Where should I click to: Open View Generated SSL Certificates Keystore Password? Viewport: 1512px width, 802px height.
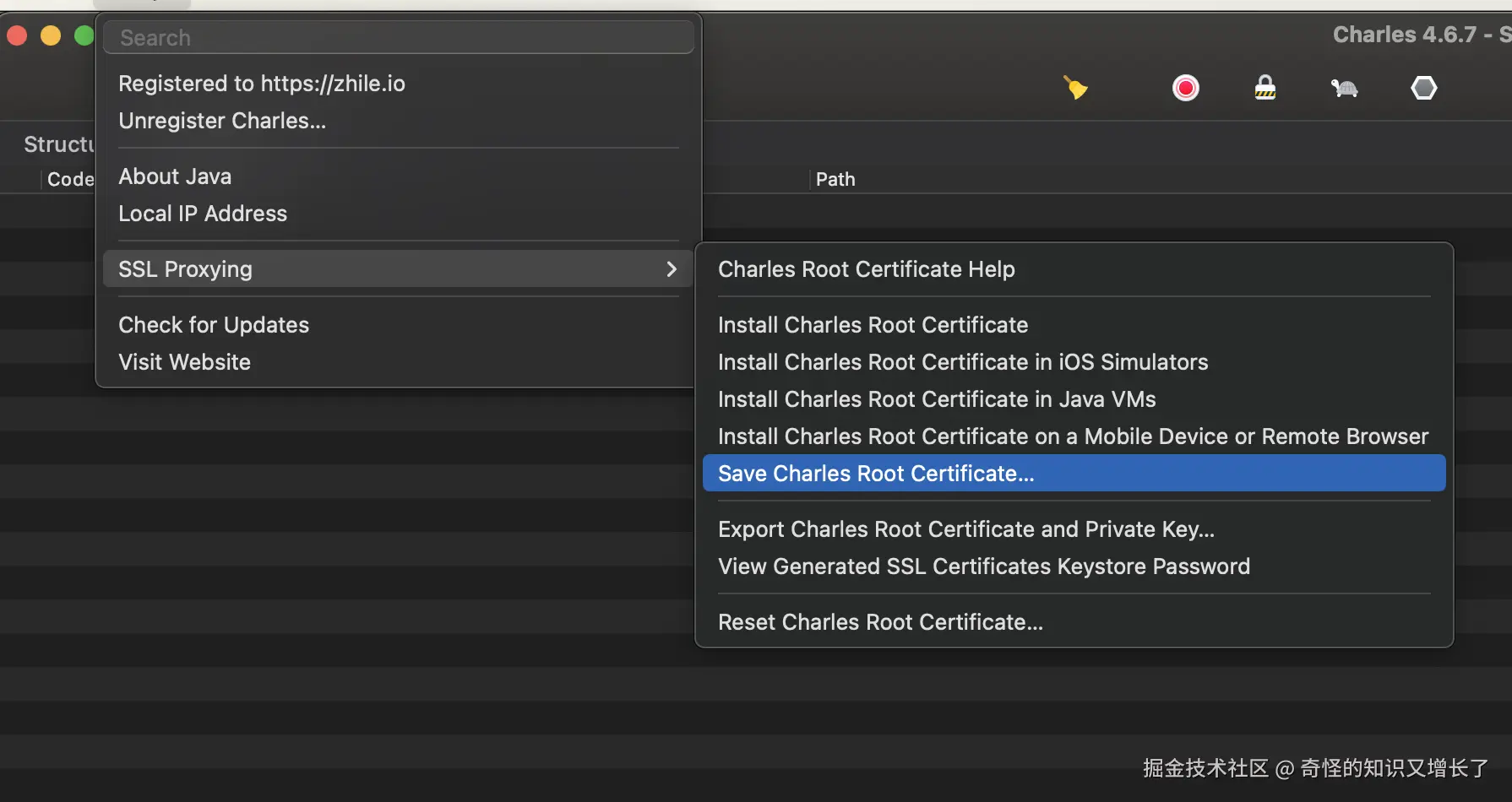pyautogui.click(x=983, y=566)
